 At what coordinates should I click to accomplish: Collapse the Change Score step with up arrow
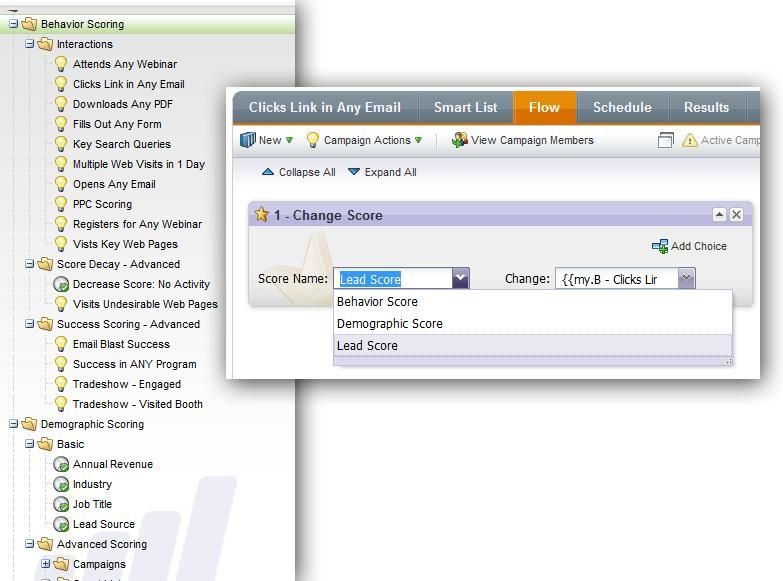click(x=719, y=215)
